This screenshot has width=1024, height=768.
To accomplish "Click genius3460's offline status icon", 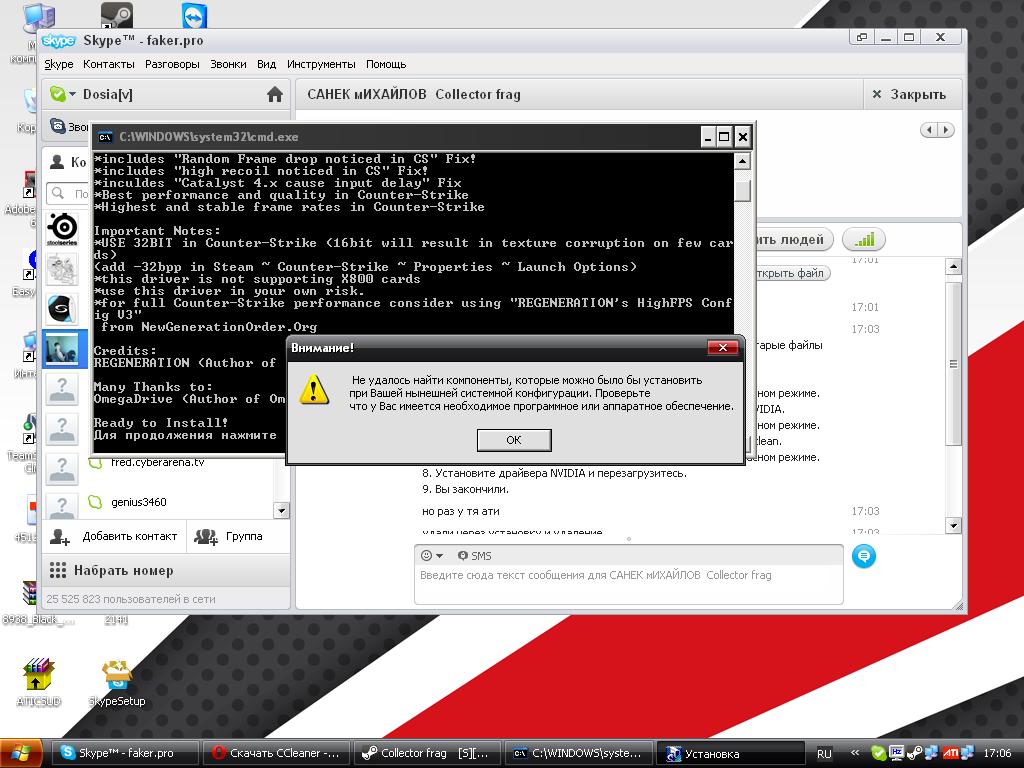I will (x=95, y=502).
